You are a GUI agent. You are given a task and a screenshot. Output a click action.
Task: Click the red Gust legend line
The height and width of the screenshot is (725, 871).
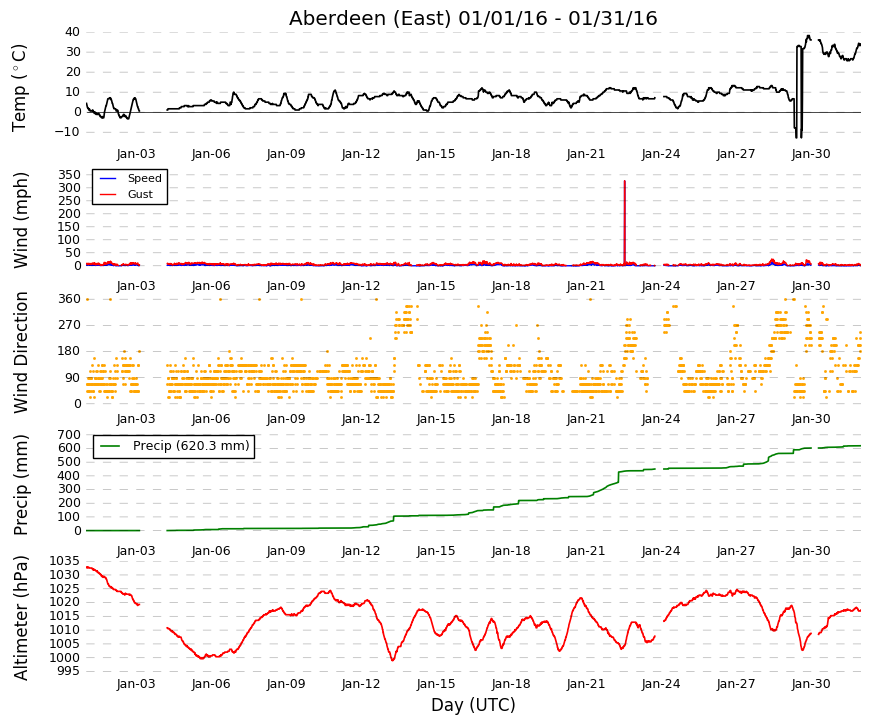tap(107, 194)
